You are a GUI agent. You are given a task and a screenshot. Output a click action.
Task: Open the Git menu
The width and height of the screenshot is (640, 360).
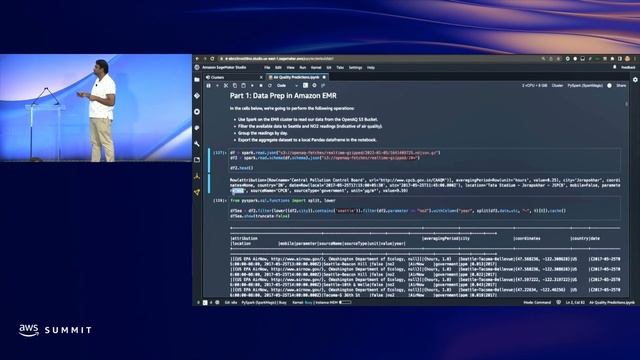329,67
